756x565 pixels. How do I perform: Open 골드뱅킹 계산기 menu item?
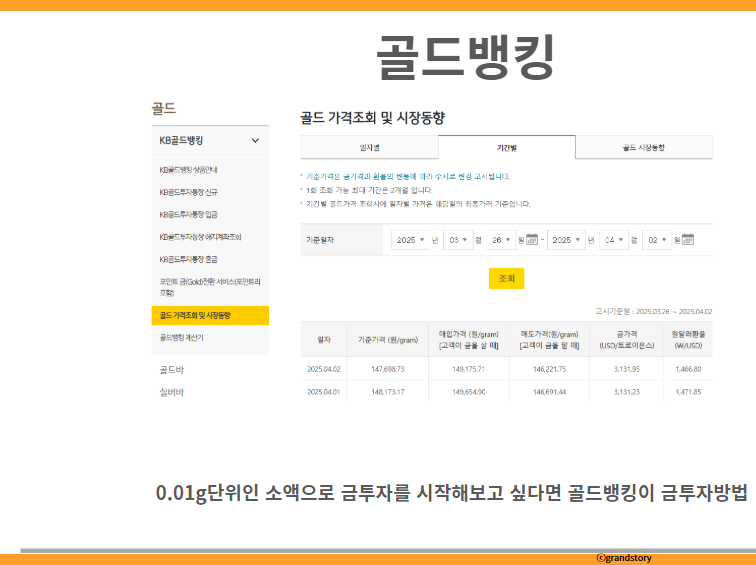pyautogui.click(x=181, y=337)
